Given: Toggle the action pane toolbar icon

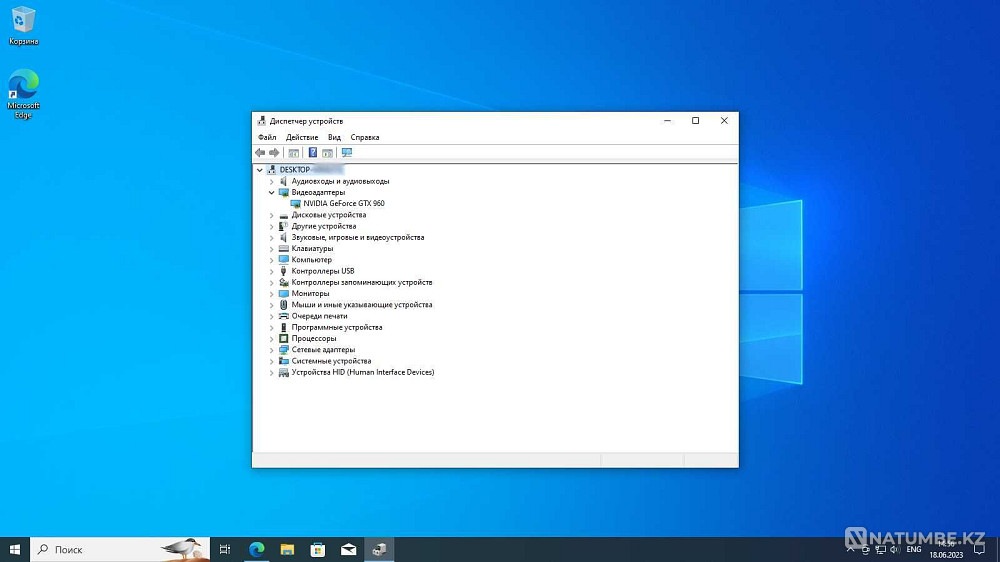Looking at the screenshot, I should click(327, 153).
